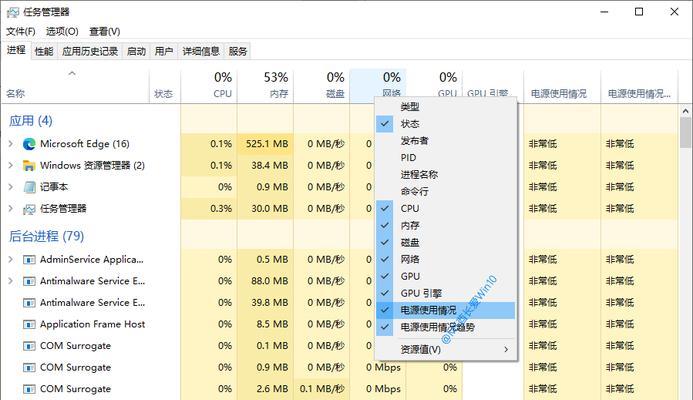Click the 任务管理器 process row icon

[x=29, y=209]
